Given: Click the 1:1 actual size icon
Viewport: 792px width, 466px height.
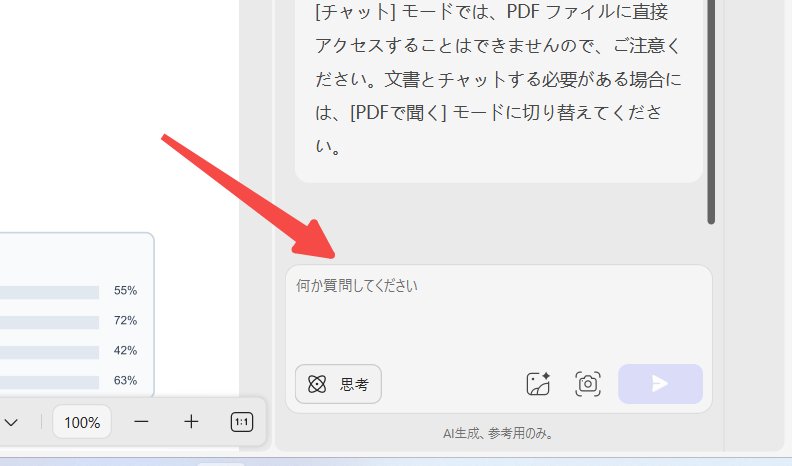Looking at the screenshot, I should click(241, 422).
